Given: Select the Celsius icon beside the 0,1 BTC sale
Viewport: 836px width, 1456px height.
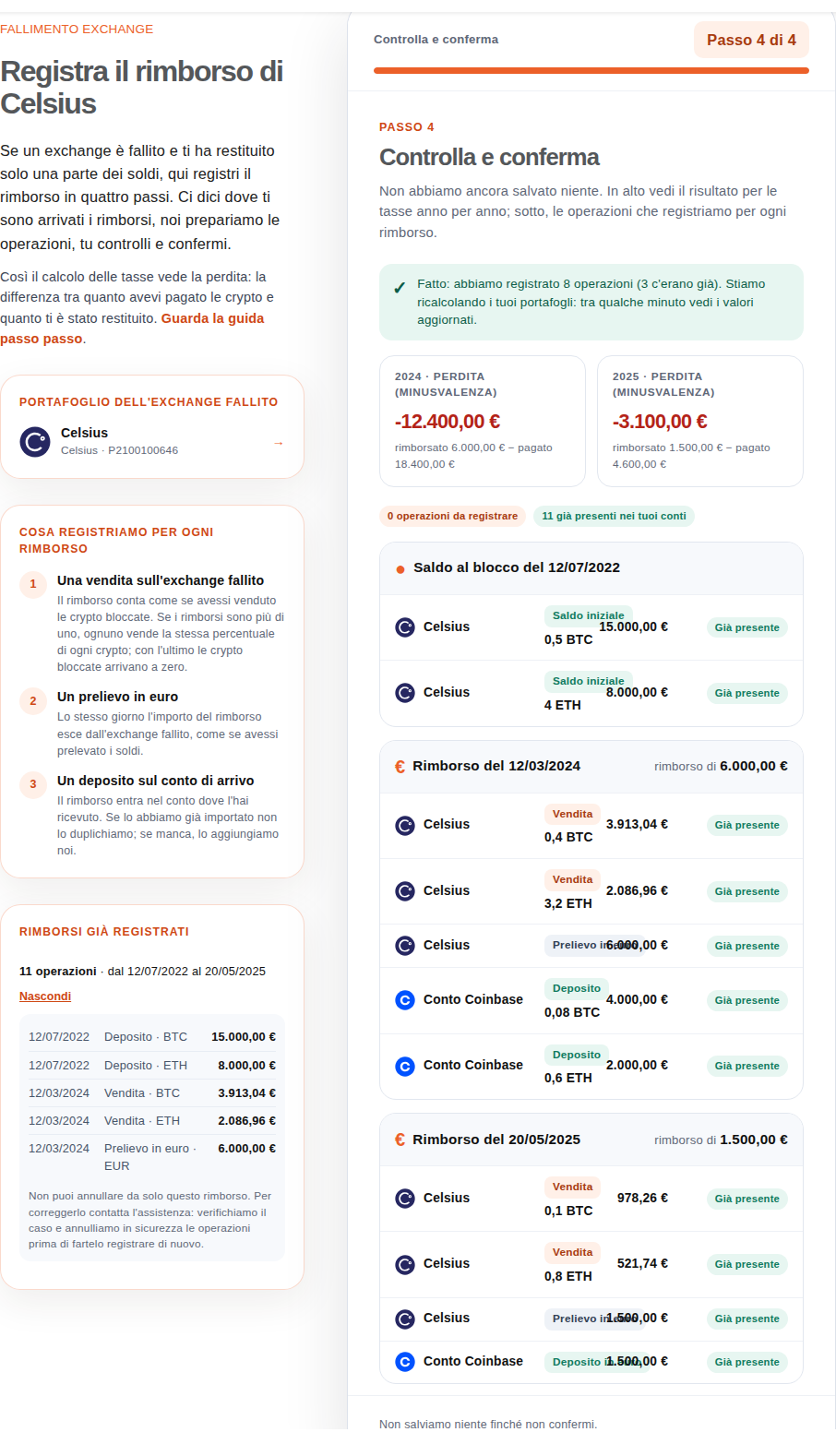Looking at the screenshot, I should (x=405, y=1199).
